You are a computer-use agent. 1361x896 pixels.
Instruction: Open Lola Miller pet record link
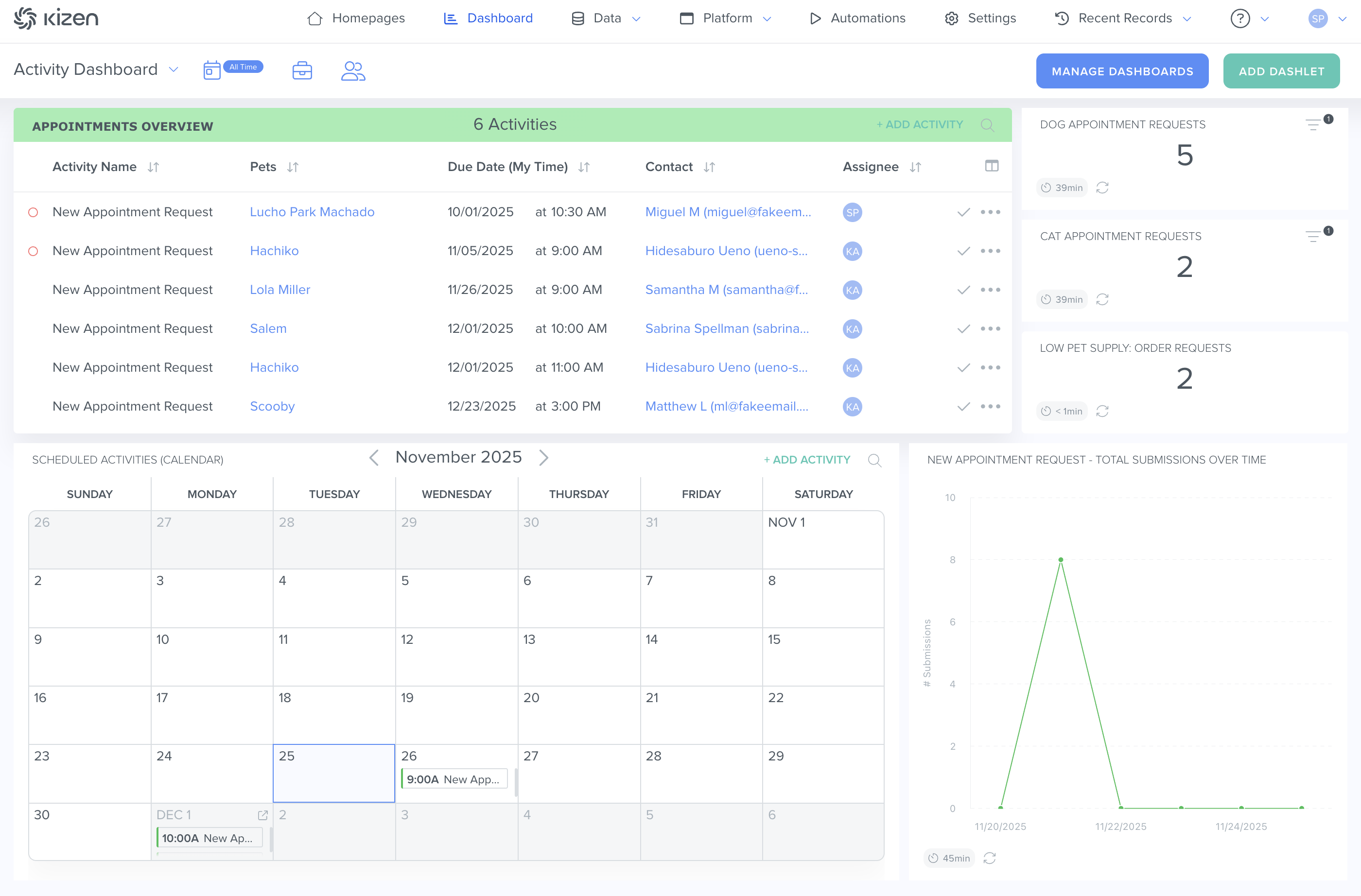(279, 290)
